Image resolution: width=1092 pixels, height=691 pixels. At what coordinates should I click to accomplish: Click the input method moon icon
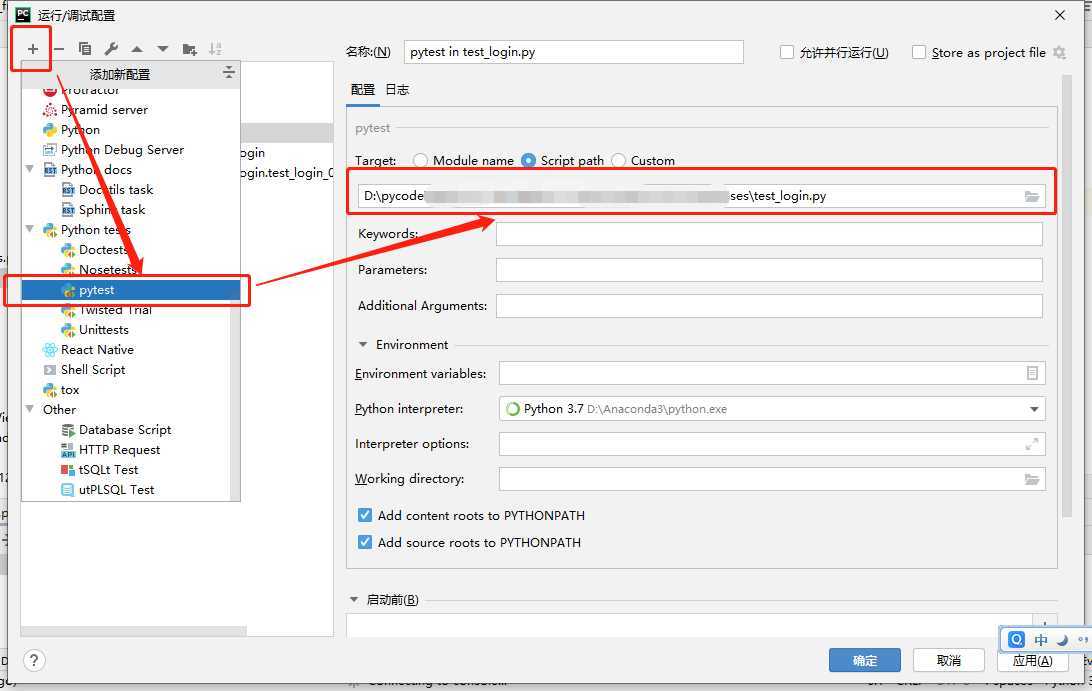click(x=1063, y=639)
